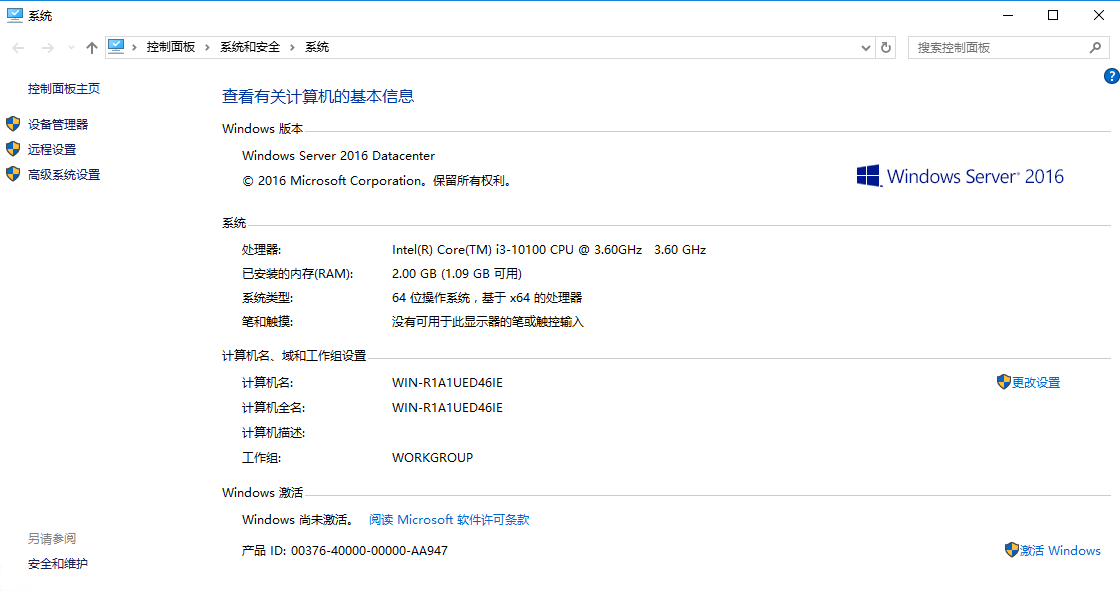This screenshot has height=591, width=1120.
Task: Click the shield icon beside 远程设置
Action: (13, 149)
